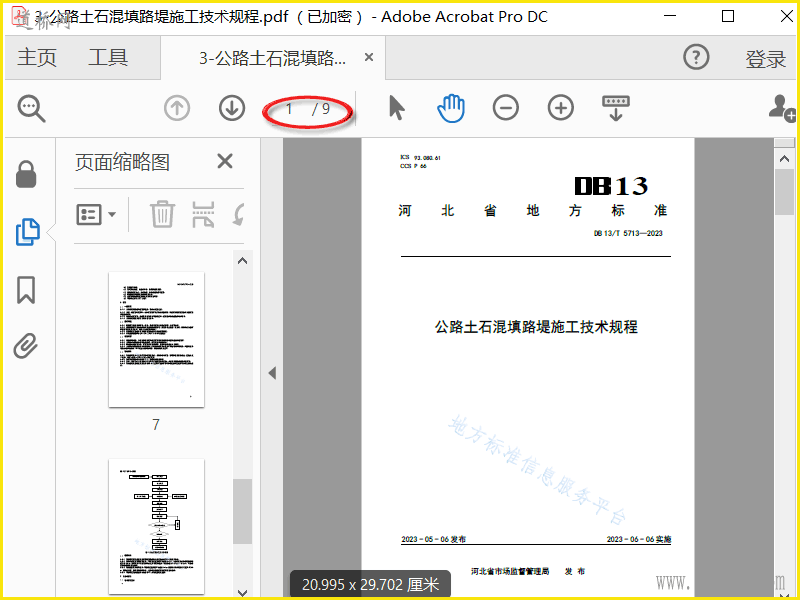Open the search/find text tool
The height and width of the screenshot is (600, 800).
pyautogui.click(x=31, y=108)
